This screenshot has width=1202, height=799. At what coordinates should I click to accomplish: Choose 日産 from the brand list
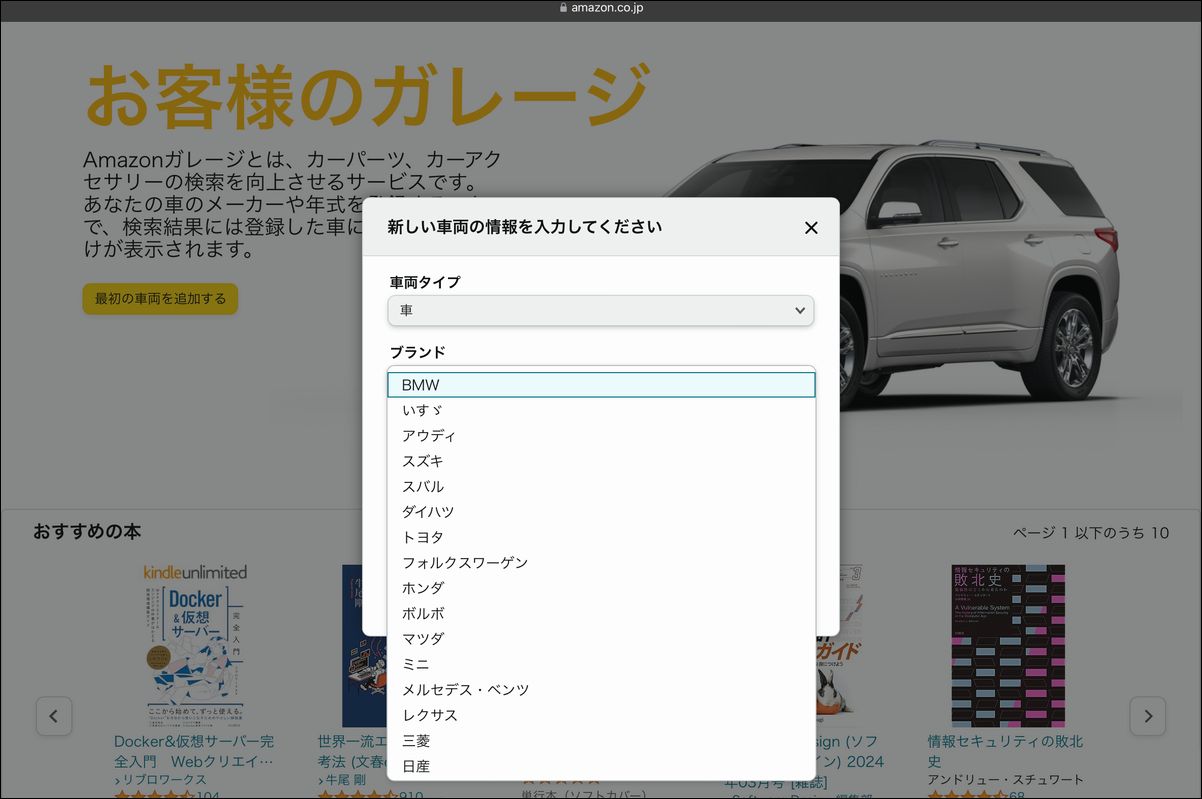[x=601, y=766]
